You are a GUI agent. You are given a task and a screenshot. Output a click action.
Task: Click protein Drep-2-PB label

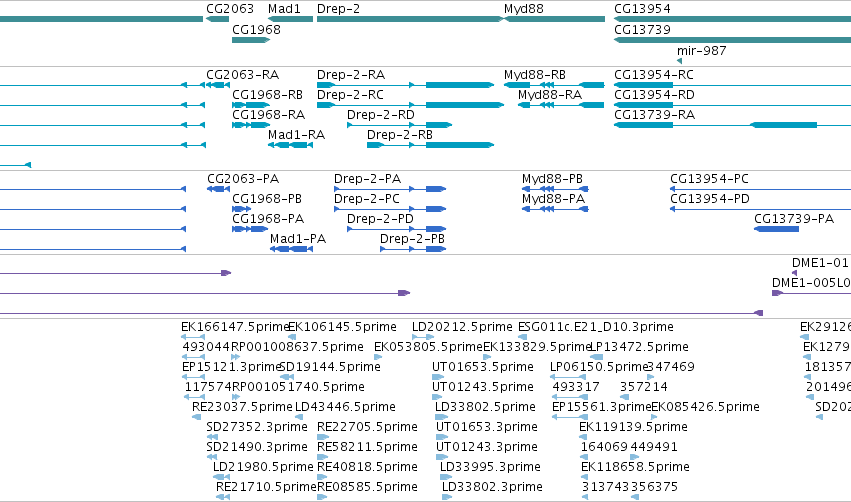point(412,239)
